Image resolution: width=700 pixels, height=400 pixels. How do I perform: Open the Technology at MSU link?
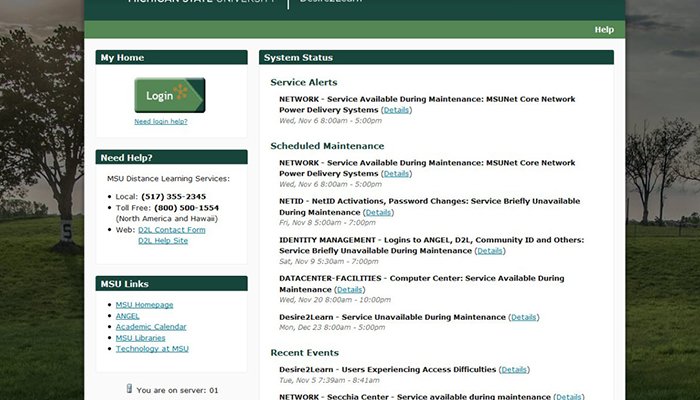point(152,349)
